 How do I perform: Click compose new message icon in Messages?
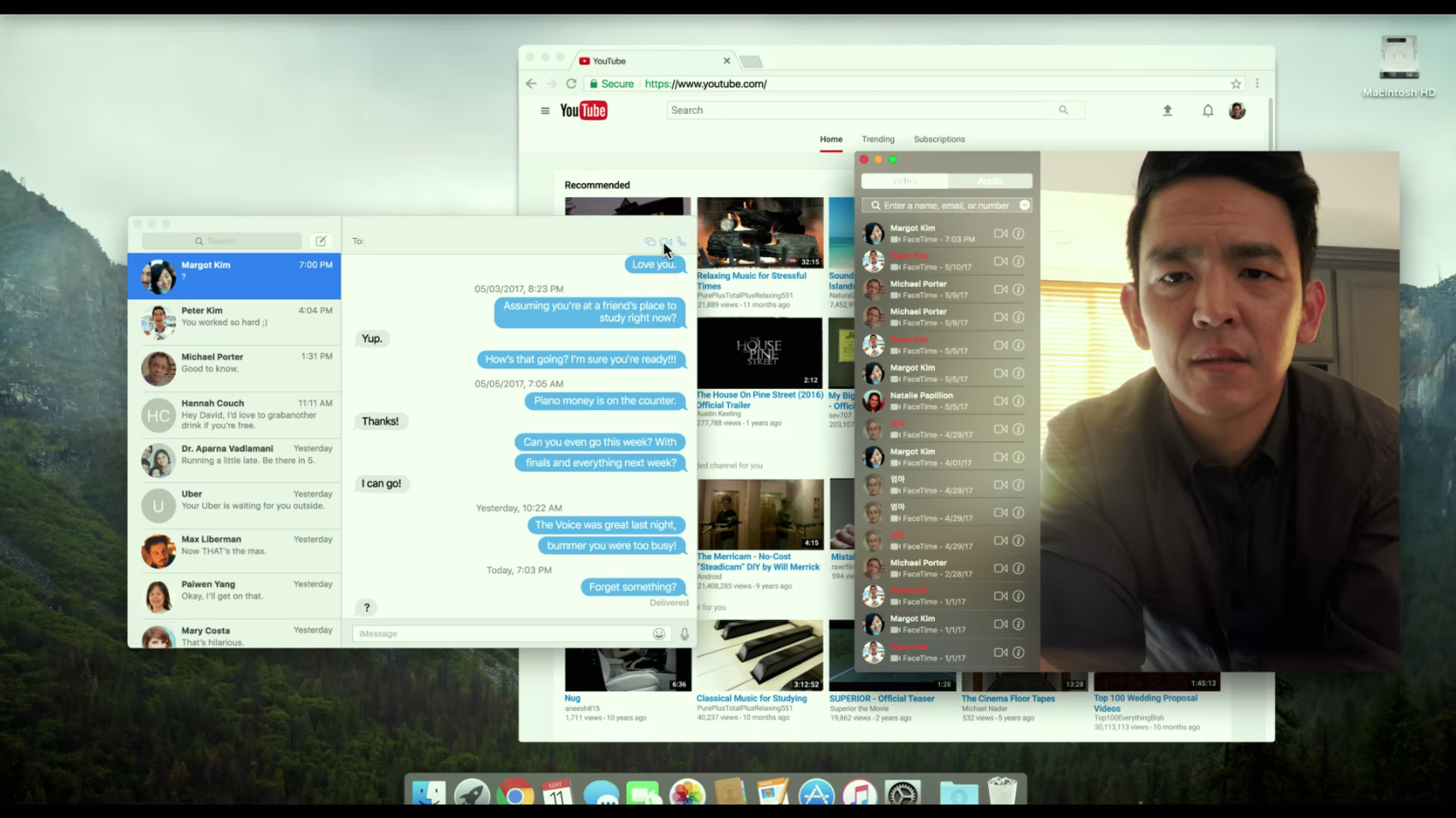[321, 241]
